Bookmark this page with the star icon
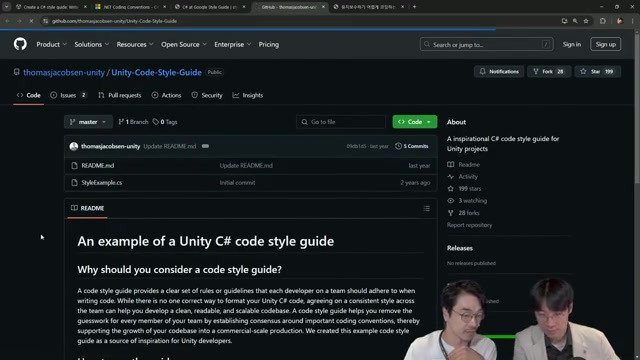The image size is (640, 360). click(586, 21)
